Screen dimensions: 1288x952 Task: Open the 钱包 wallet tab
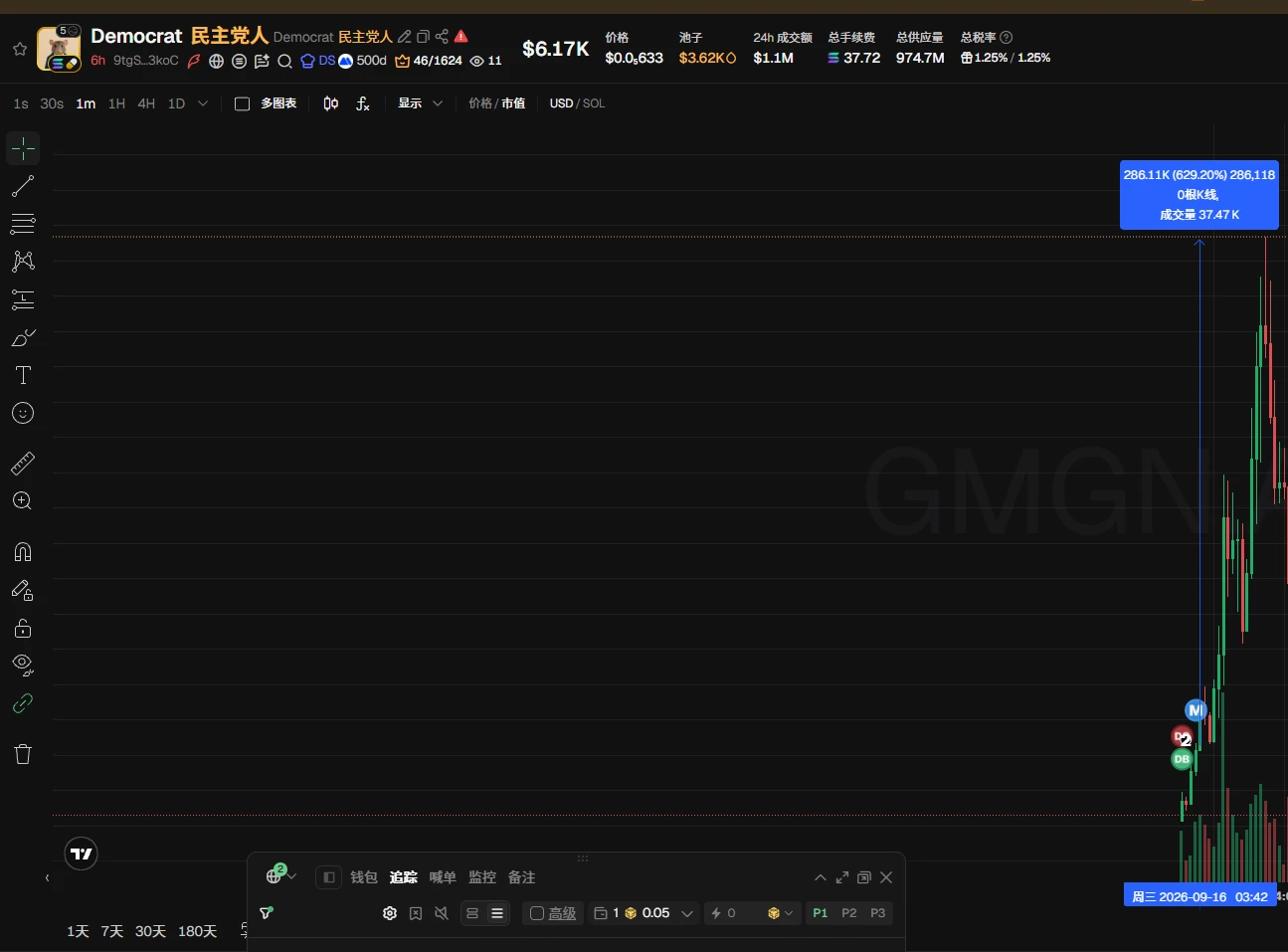[x=363, y=877]
